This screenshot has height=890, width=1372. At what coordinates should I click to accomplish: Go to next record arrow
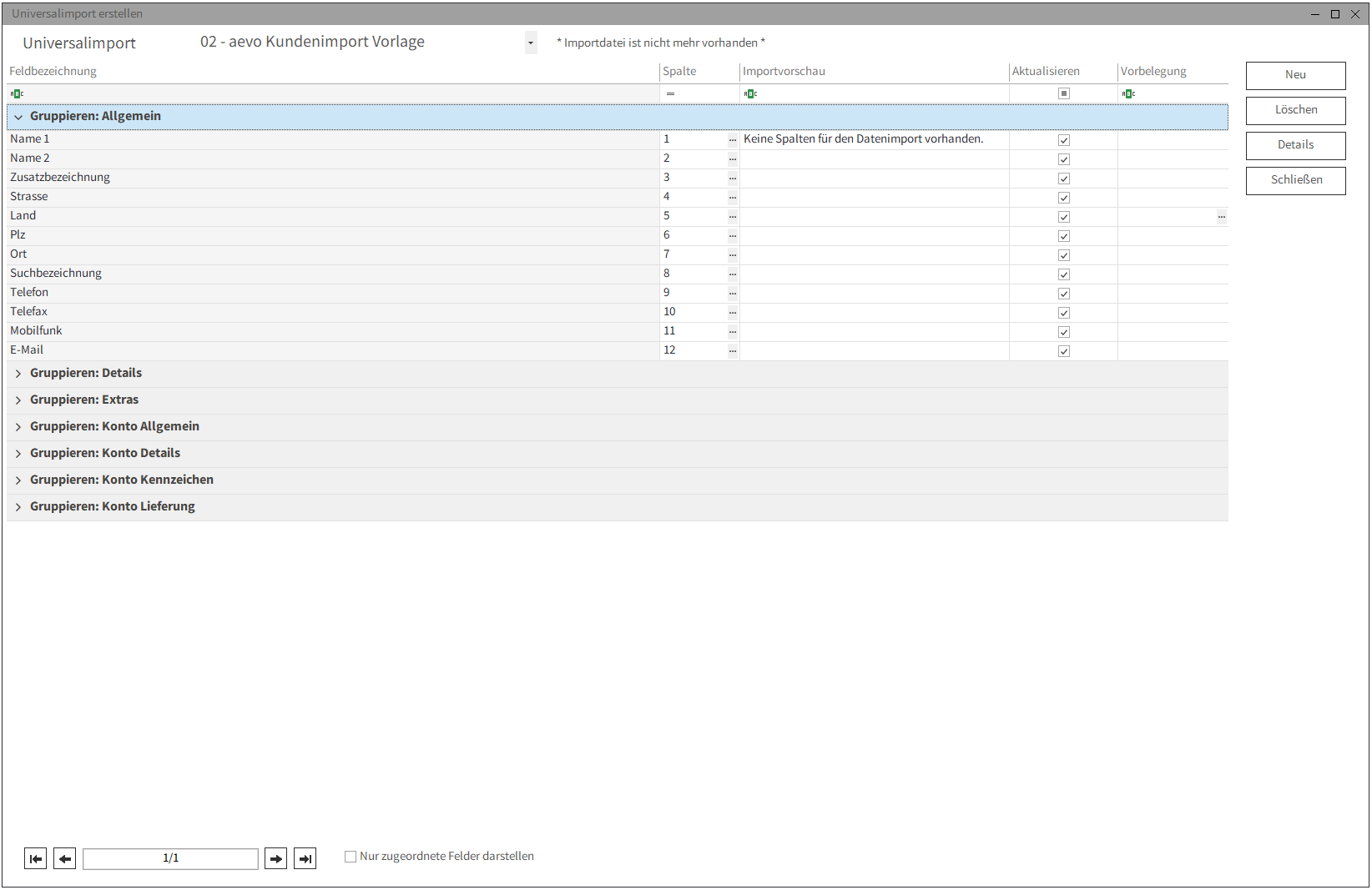[276, 858]
